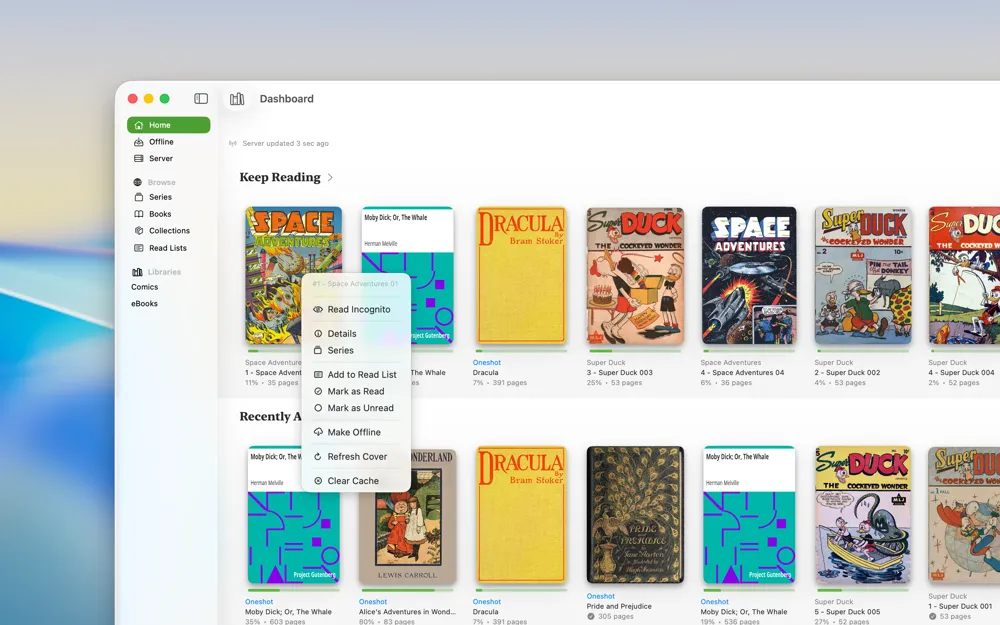Click the '5 - Super Duck 005' title text

(x=847, y=612)
